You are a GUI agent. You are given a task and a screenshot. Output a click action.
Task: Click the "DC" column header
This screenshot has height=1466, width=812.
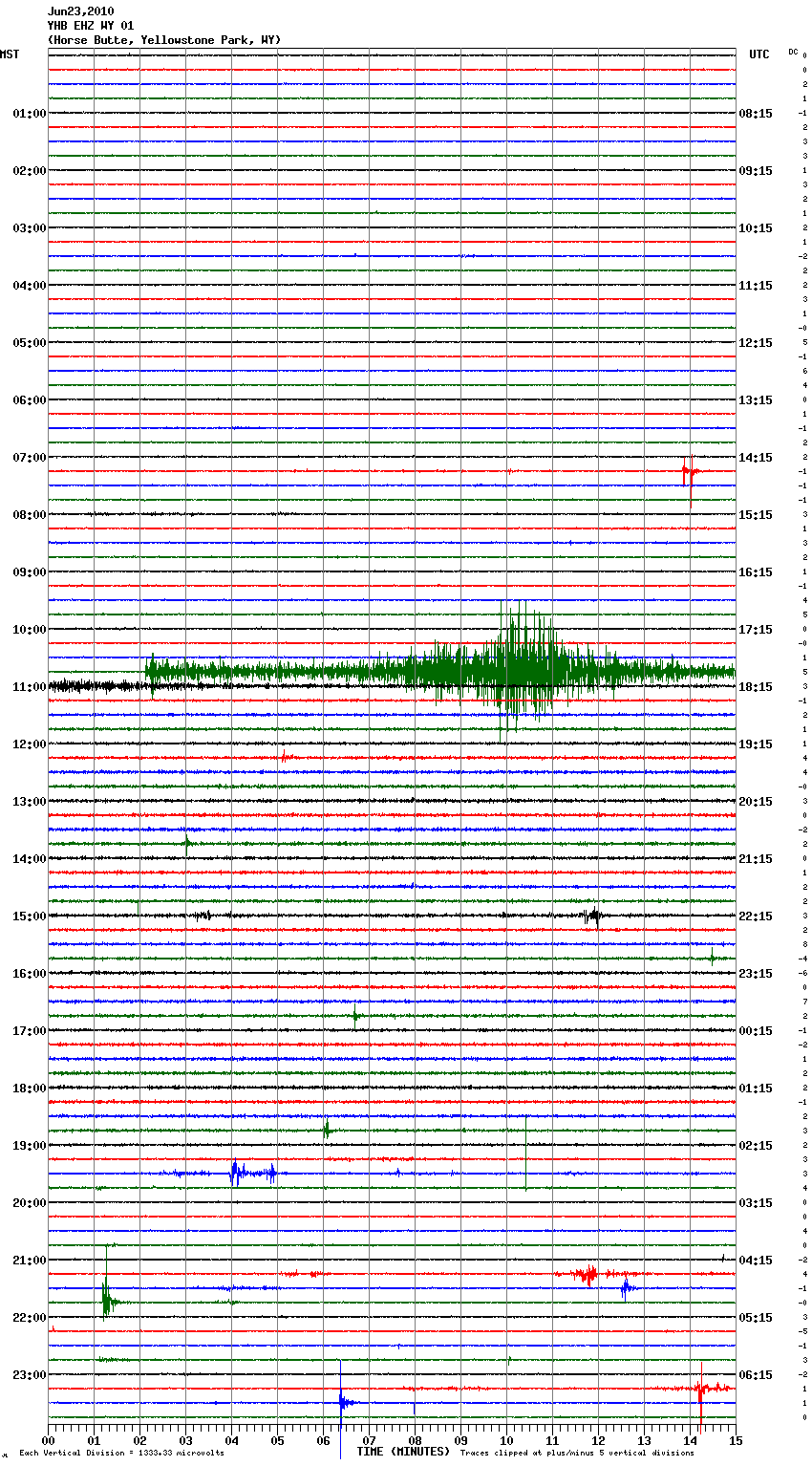(x=793, y=52)
